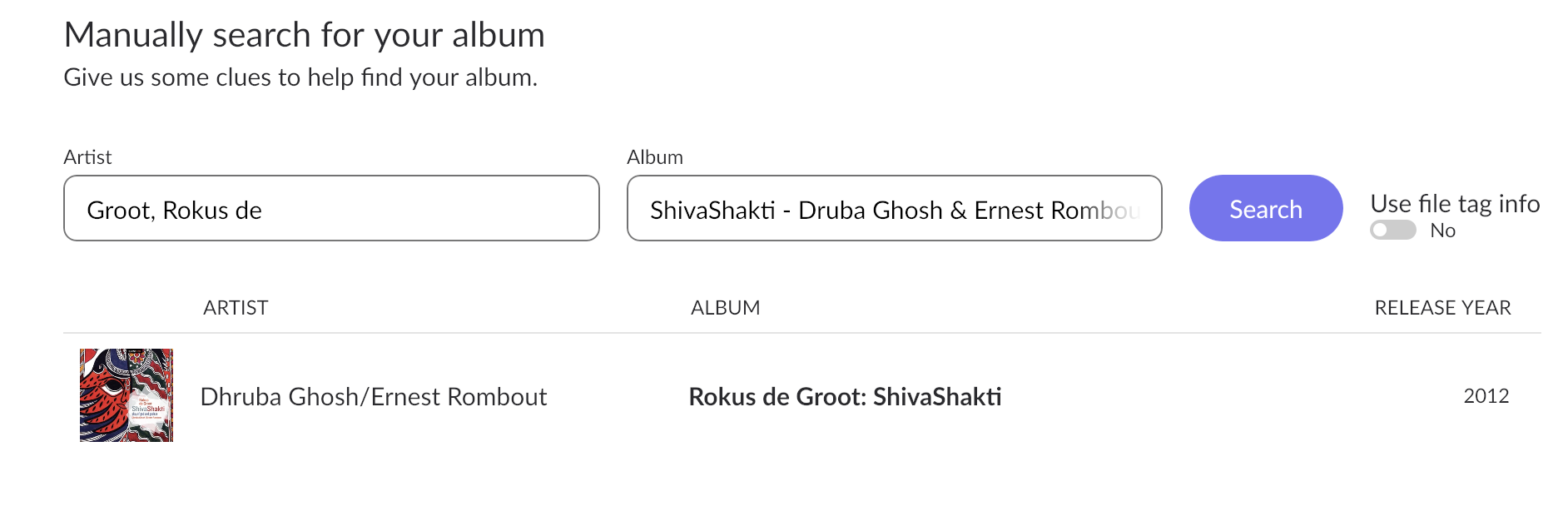Image resolution: width=1568 pixels, height=511 pixels.
Task: Click the word ShivaShakti inside Album box
Action: tap(712, 211)
